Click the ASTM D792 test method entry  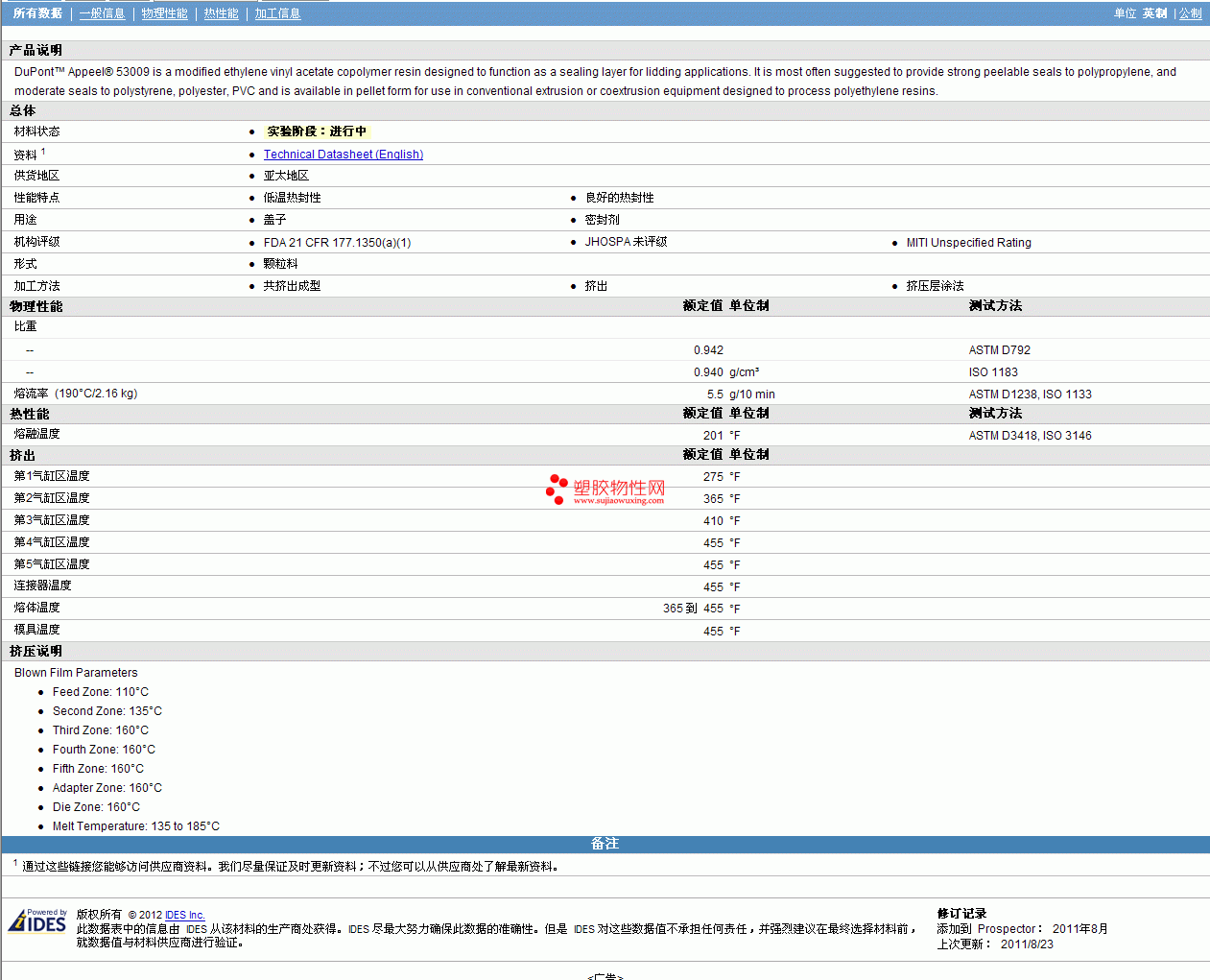click(x=999, y=350)
